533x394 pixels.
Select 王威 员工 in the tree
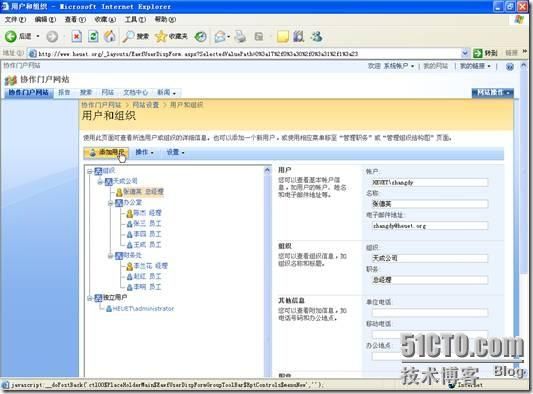pyautogui.click(x=147, y=245)
